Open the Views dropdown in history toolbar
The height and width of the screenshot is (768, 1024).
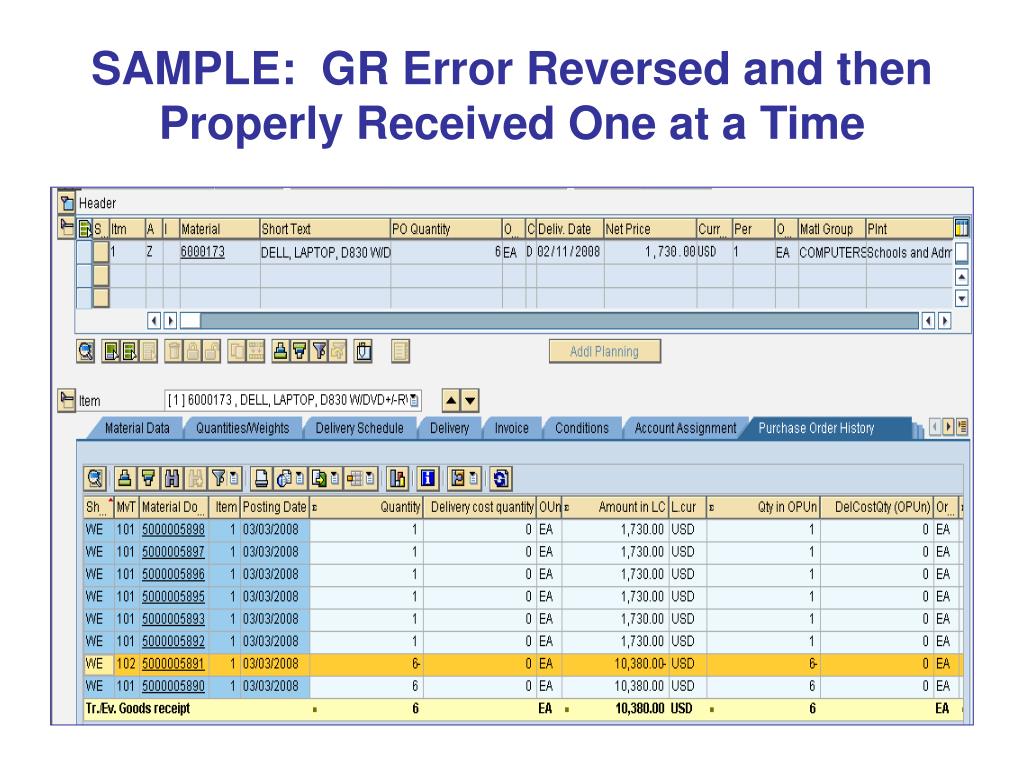(290, 479)
